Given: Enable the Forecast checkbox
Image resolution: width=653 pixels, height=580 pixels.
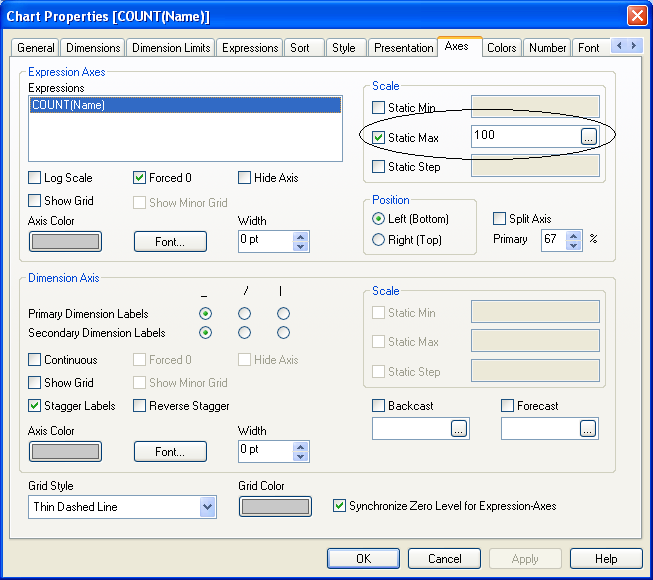Looking at the screenshot, I should [507, 406].
